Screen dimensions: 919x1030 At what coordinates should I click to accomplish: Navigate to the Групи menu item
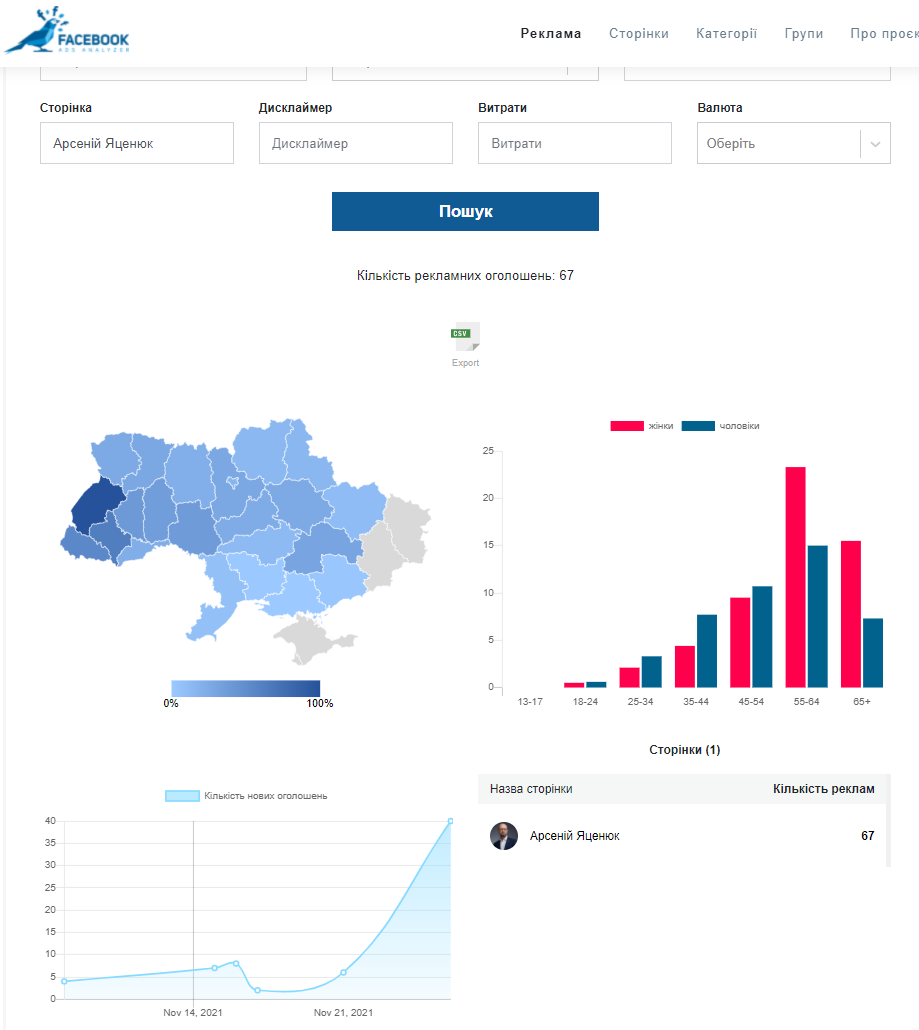click(x=804, y=33)
